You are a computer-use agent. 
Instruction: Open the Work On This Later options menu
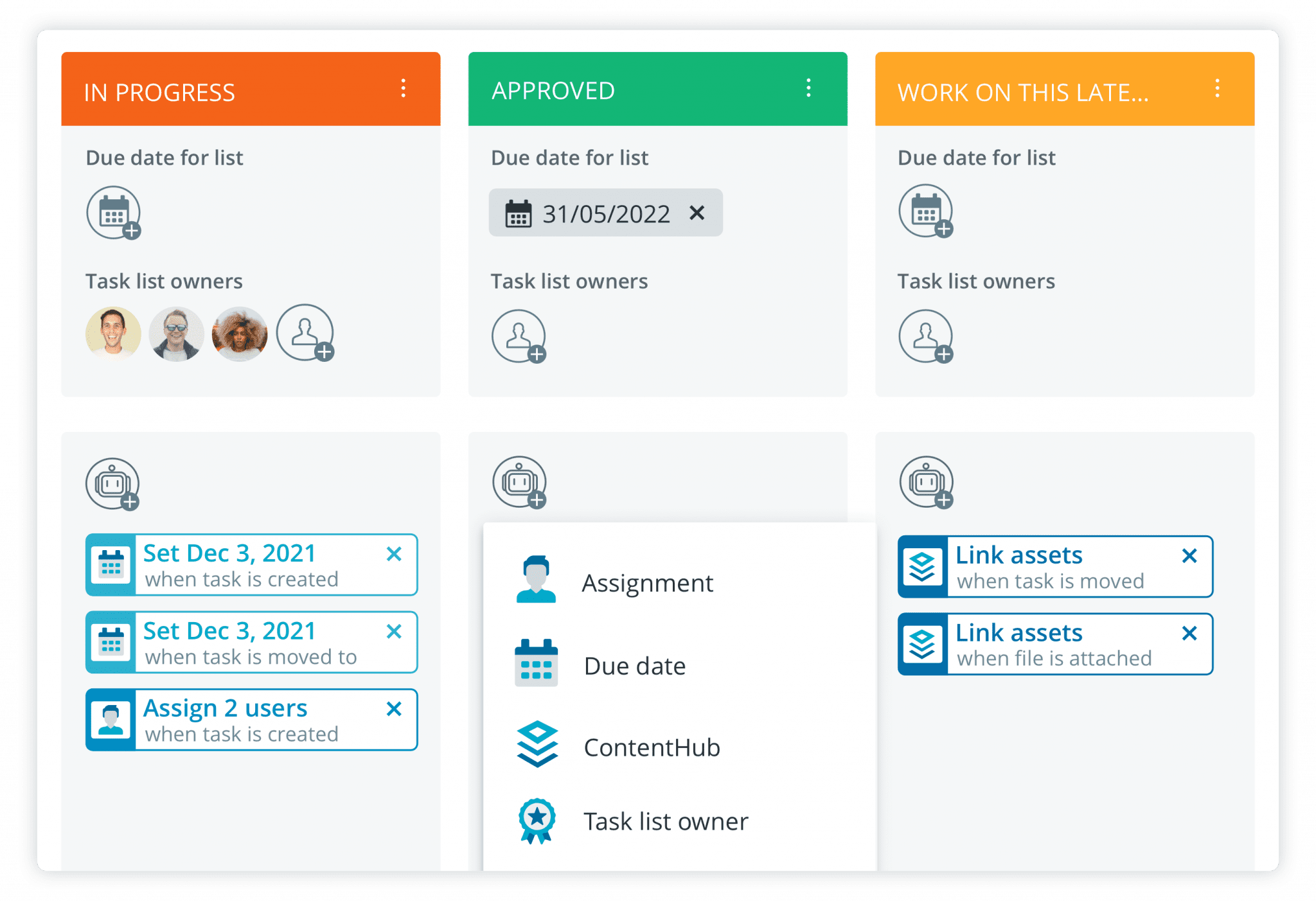tap(1216, 90)
